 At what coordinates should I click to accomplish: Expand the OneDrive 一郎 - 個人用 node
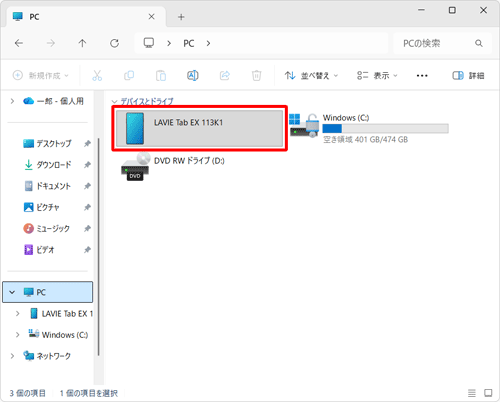point(12,101)
